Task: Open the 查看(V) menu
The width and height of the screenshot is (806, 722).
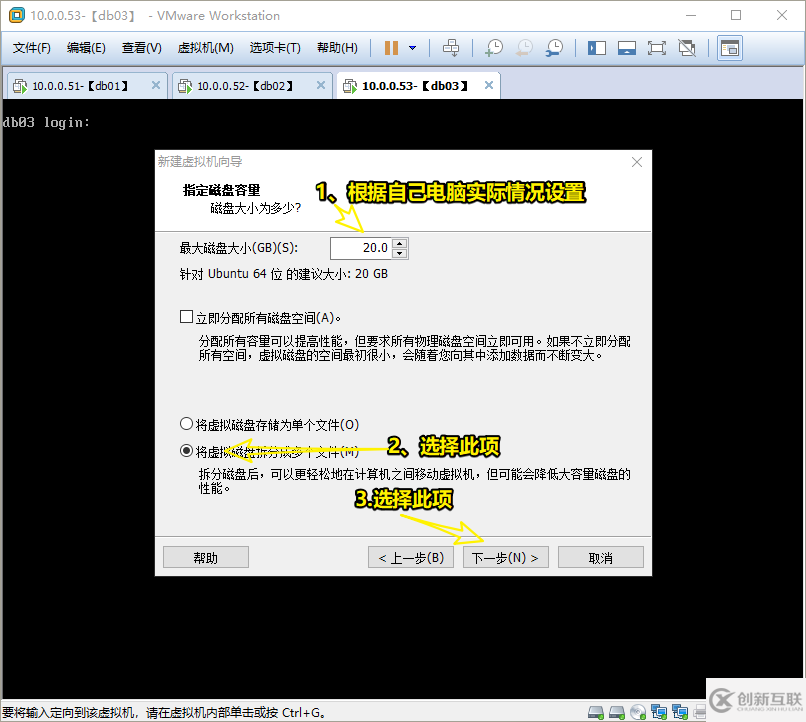Action: [x=141, y=48]
